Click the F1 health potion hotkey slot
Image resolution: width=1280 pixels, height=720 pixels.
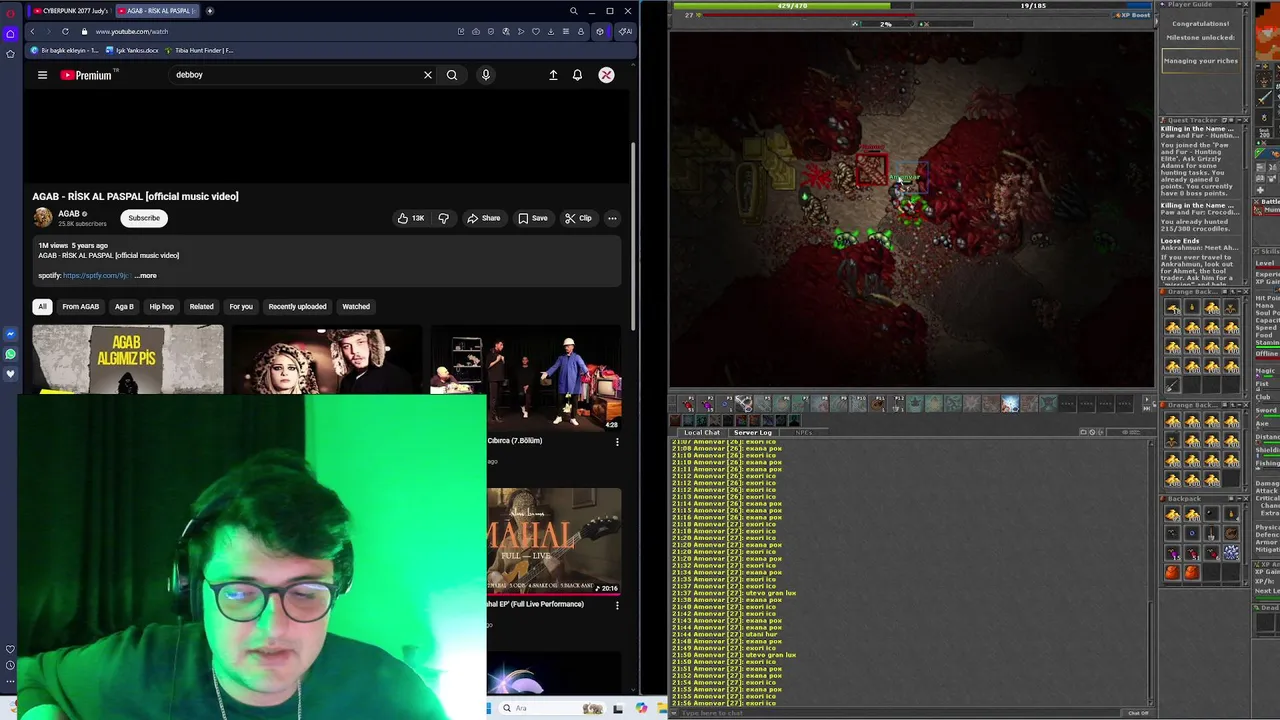tap(688, 404)
